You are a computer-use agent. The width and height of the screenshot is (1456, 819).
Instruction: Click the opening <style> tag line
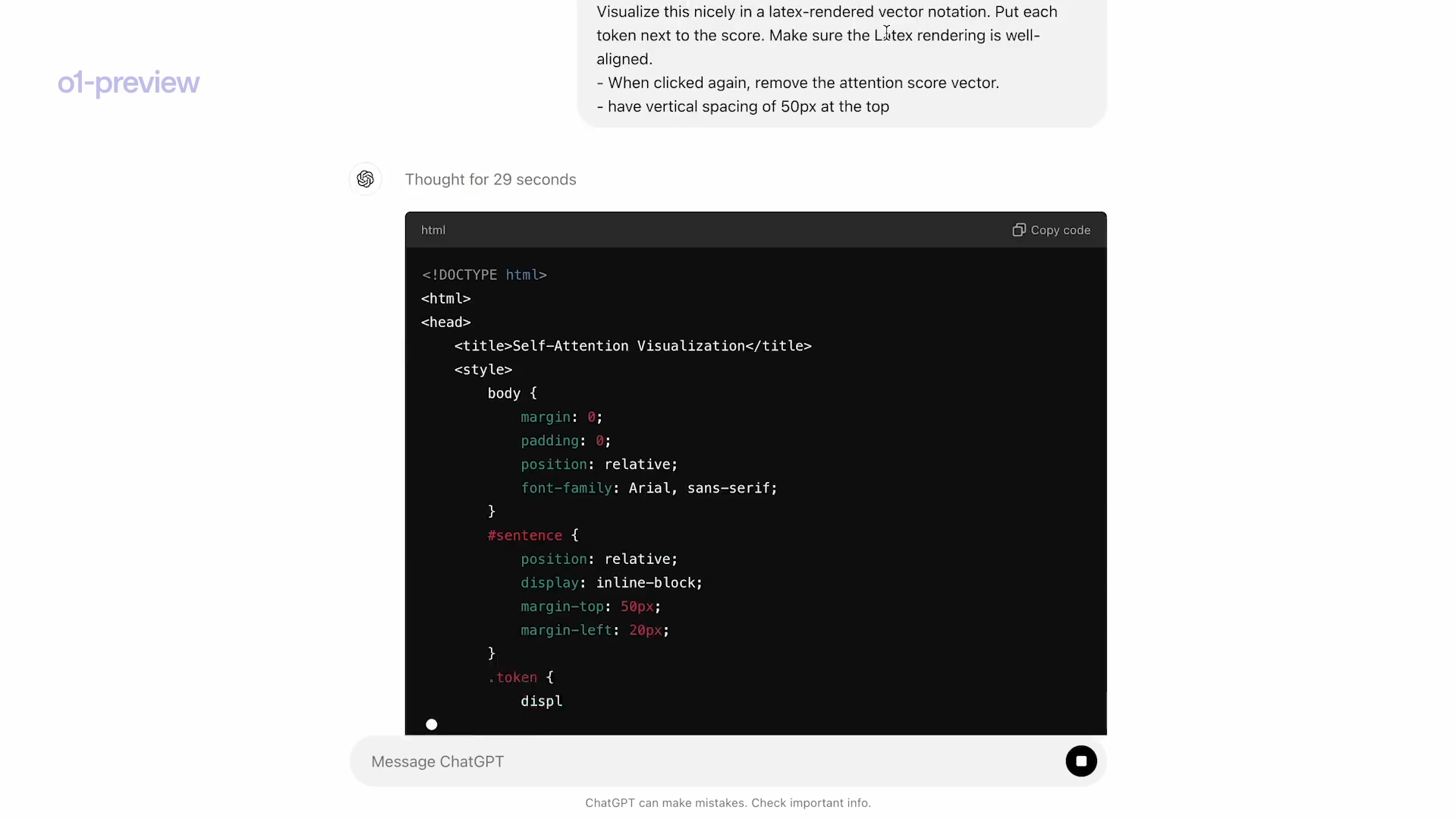tap(483, 370)
